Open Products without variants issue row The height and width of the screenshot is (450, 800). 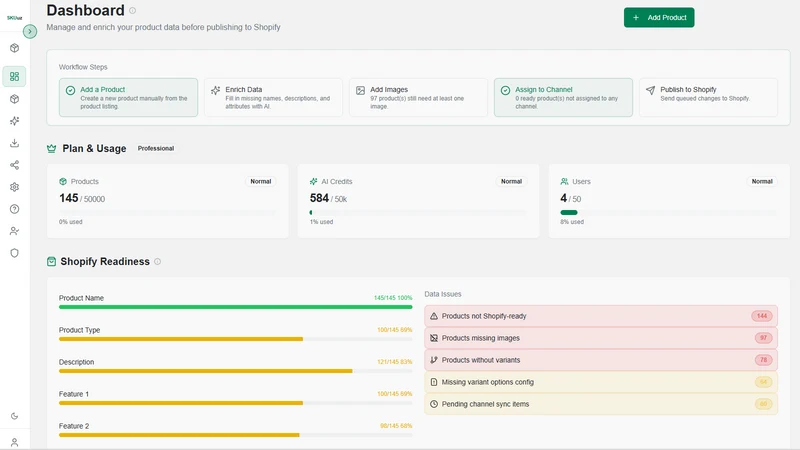point(601,360)
